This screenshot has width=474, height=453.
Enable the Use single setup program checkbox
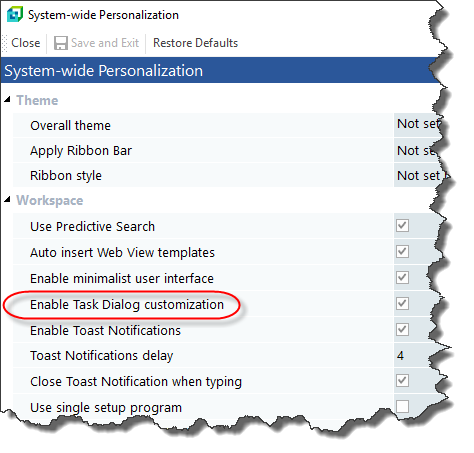[403, 407]
